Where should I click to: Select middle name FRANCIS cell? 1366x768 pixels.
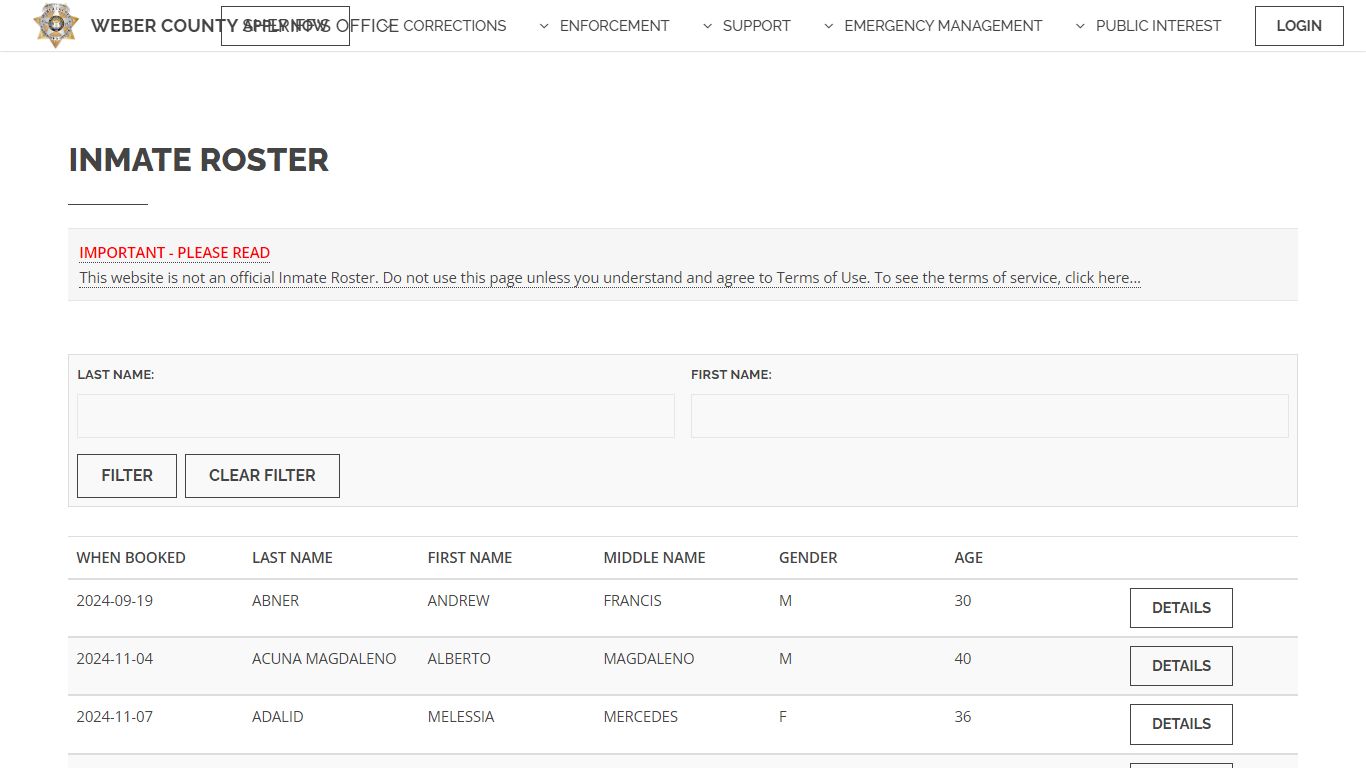pyautogui.click(x=633, y=601)
